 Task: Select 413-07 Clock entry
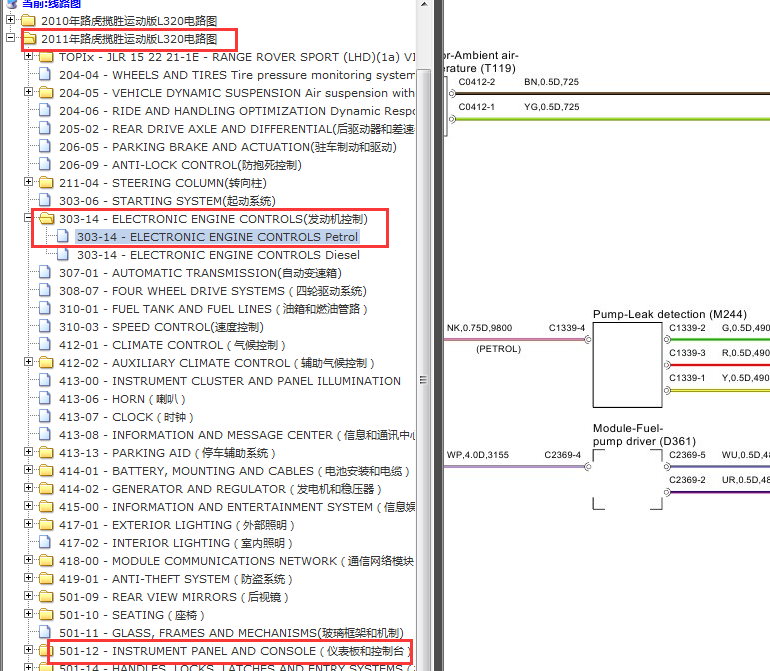click(x=126, y=417)
